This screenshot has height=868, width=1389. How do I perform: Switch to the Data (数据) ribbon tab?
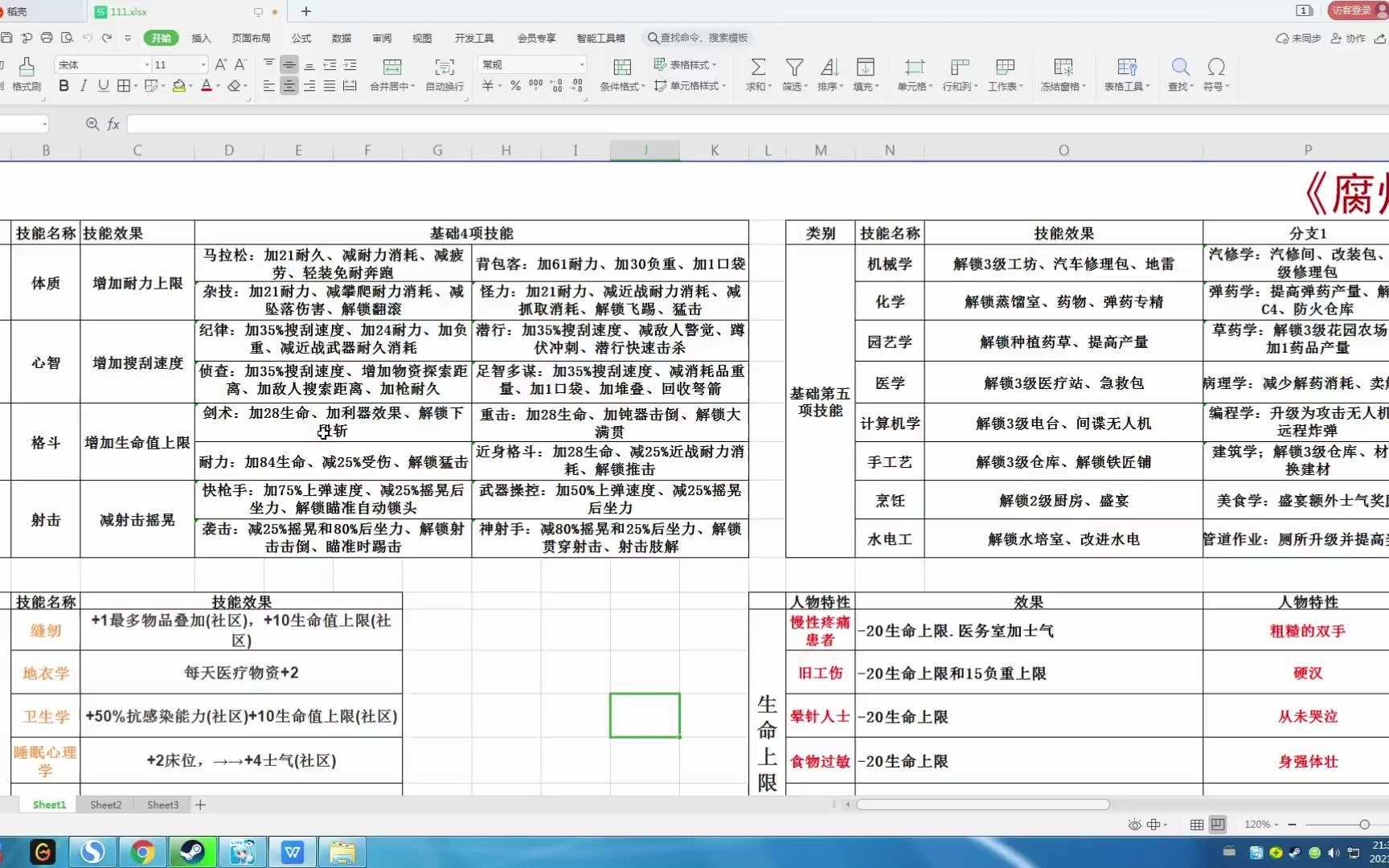[x=342, y=38]
